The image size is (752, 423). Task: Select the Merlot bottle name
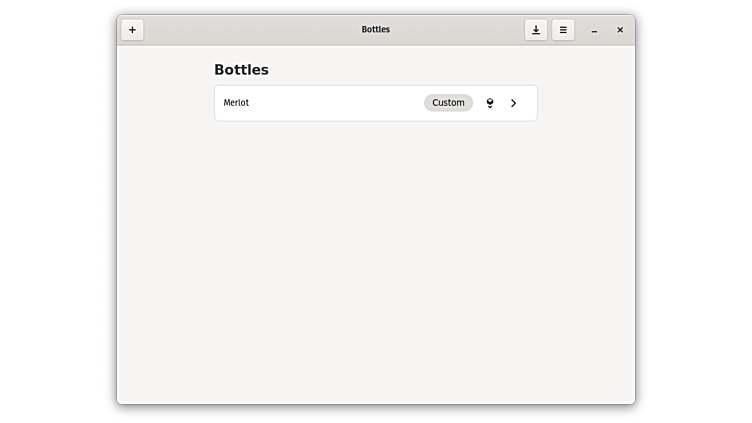point(236,103)
